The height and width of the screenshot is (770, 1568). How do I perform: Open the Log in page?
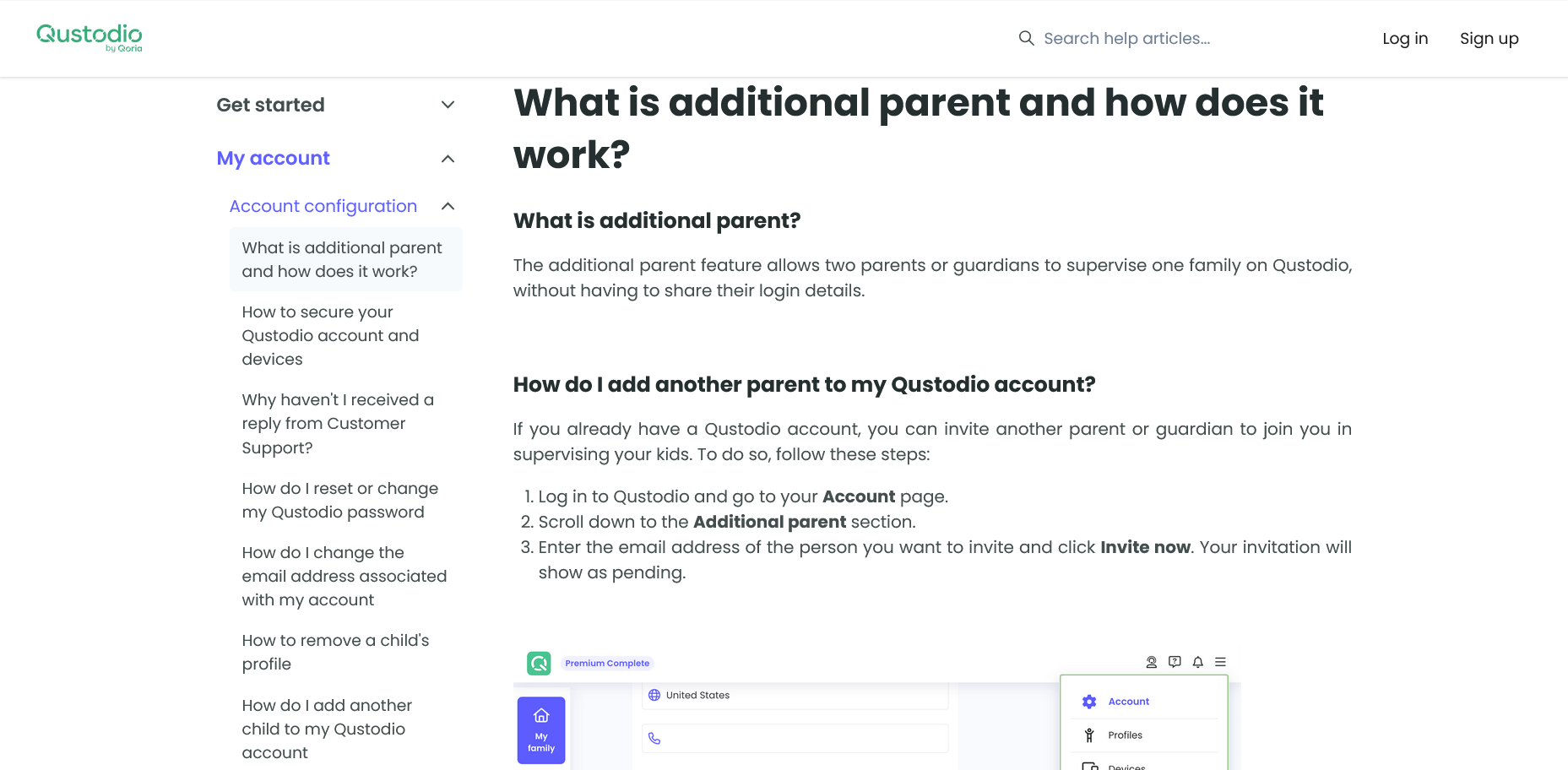1405,38
